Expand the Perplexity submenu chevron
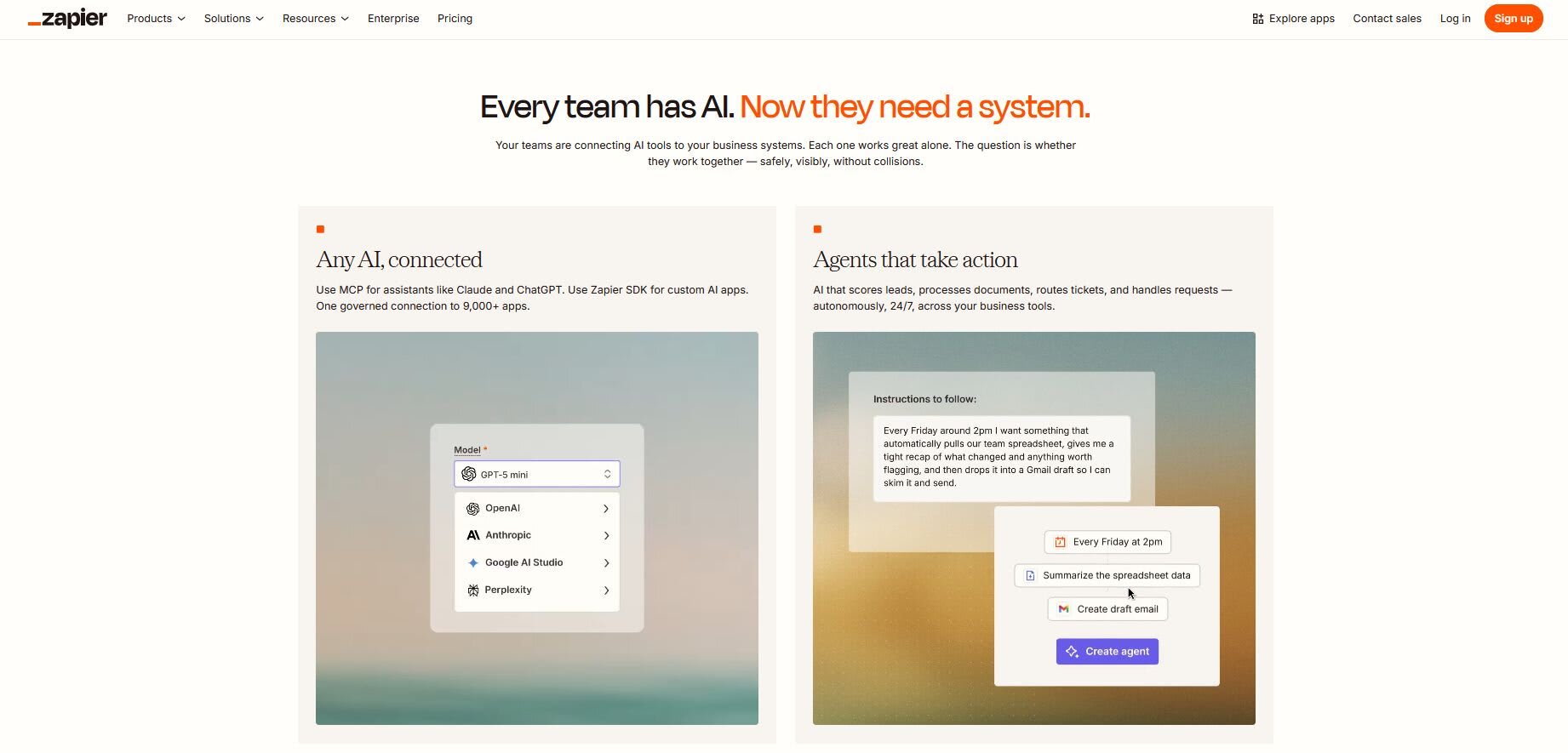Image resolution: width=1568 pixels, height=753 pixels. (606, 590)
